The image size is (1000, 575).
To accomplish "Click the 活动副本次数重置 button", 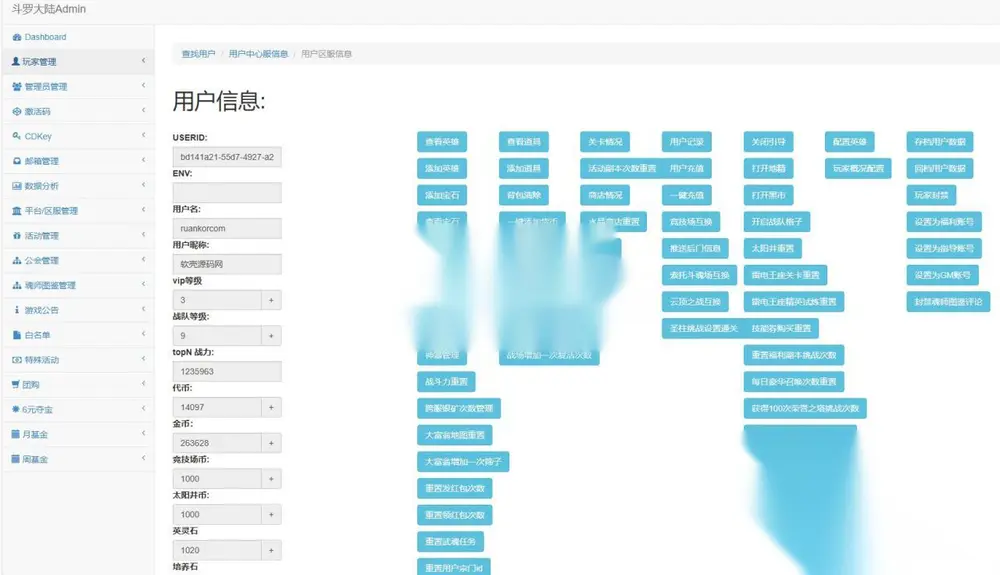I will point(622,168).
